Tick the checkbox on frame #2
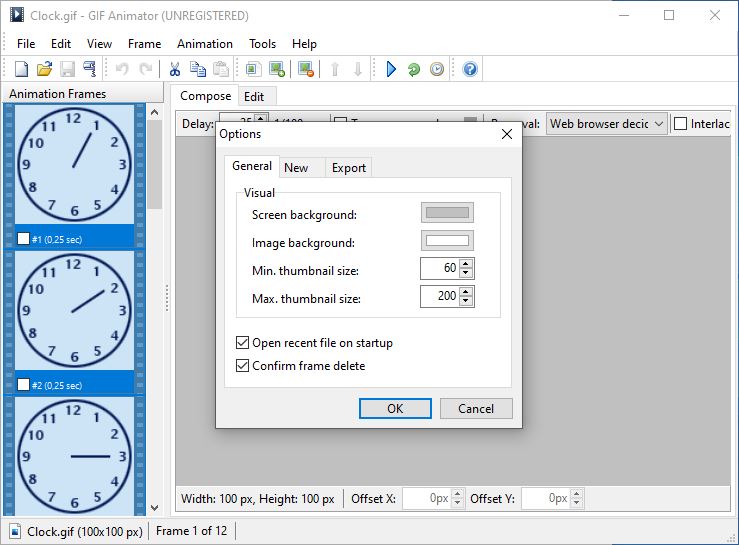Viewport: 739px width, 545px height. 24,385
